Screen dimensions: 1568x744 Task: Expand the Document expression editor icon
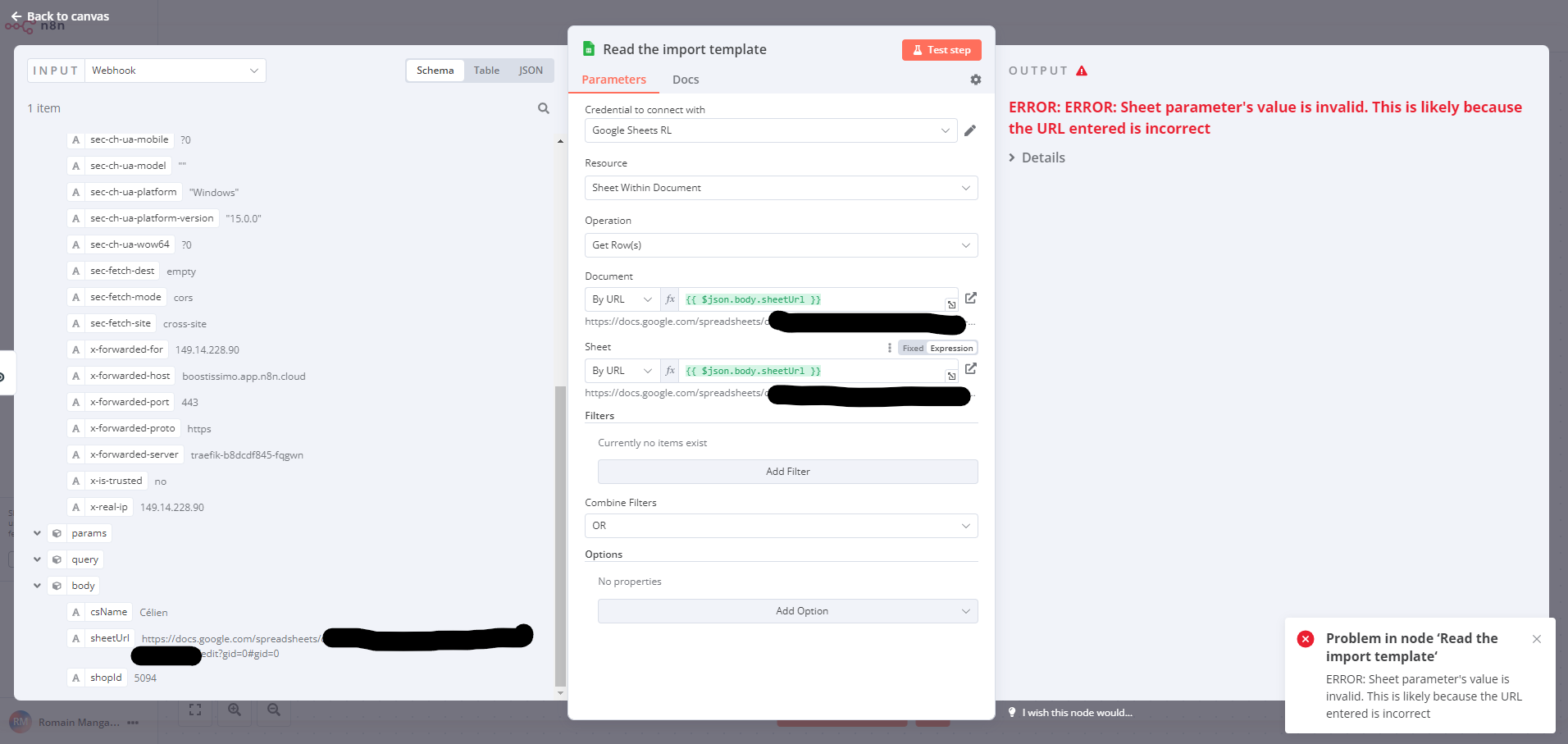(951, 304)
